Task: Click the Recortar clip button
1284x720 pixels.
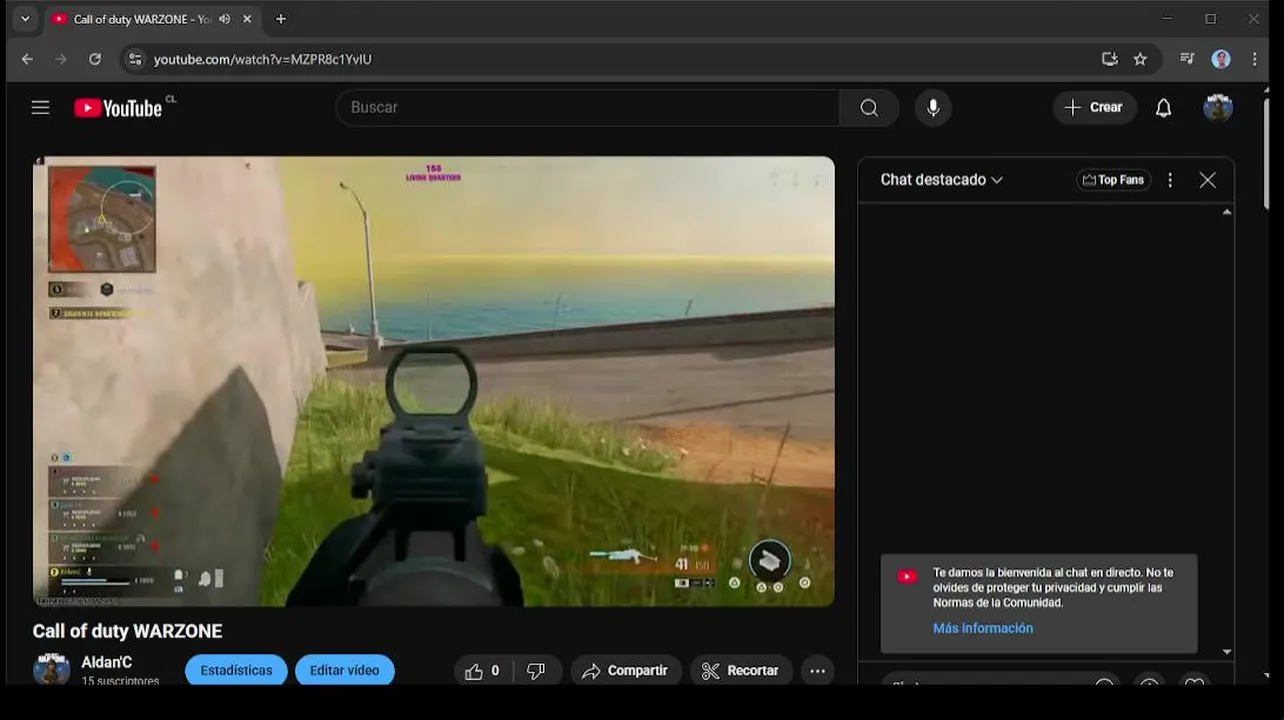Action: click(x=740, y=671)
